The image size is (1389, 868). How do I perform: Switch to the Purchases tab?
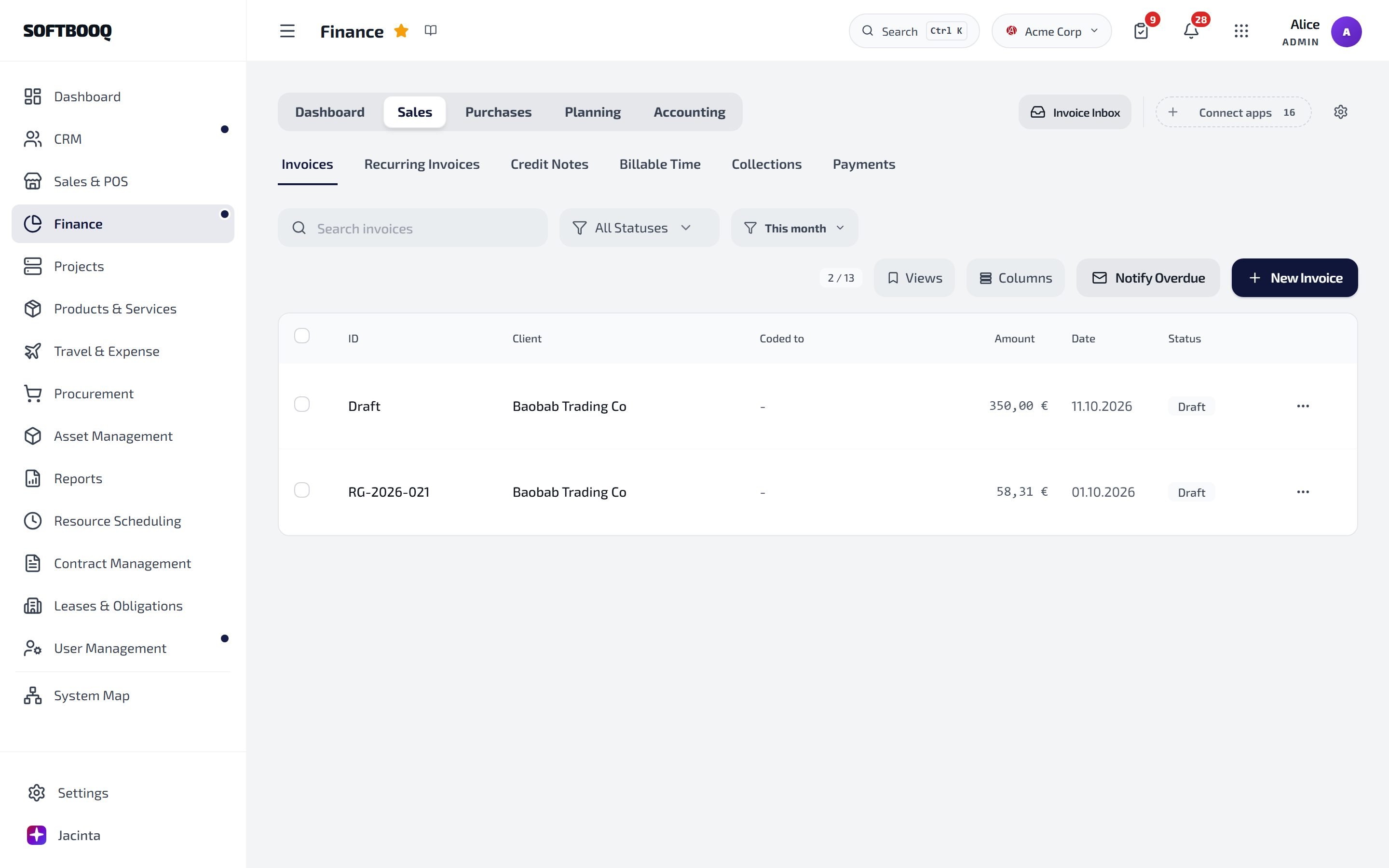click(x=498, y=112)
